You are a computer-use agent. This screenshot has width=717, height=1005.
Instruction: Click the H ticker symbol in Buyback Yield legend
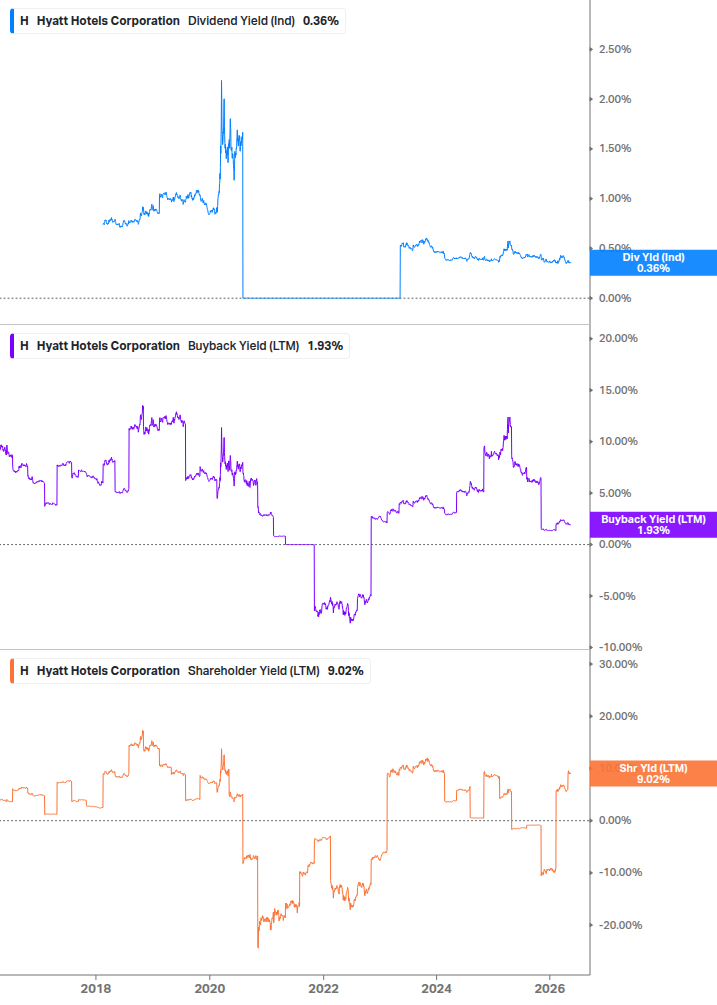click(24, 345)
